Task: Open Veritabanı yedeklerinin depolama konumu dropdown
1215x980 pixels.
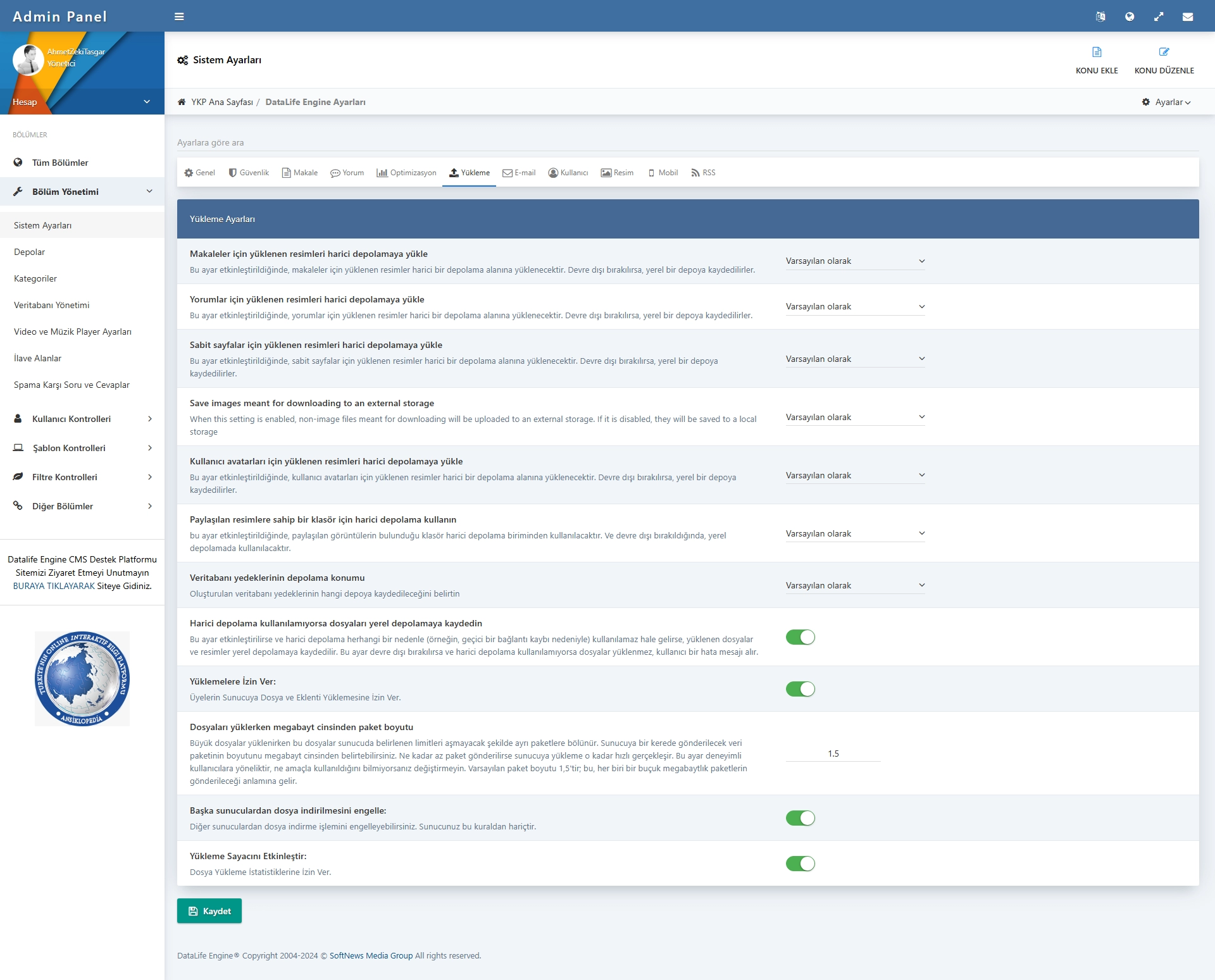Action: tap(855, 586)
